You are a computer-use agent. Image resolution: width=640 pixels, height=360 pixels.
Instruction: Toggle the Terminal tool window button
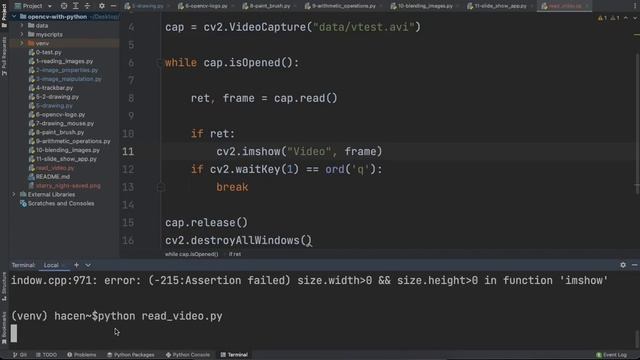(x=234, y=355)
